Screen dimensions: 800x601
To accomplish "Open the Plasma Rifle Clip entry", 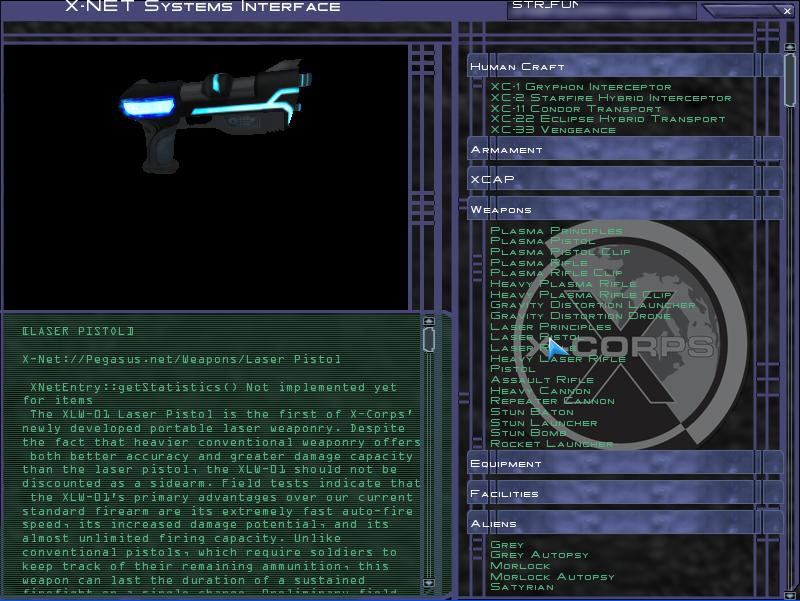I will [556, 272].
